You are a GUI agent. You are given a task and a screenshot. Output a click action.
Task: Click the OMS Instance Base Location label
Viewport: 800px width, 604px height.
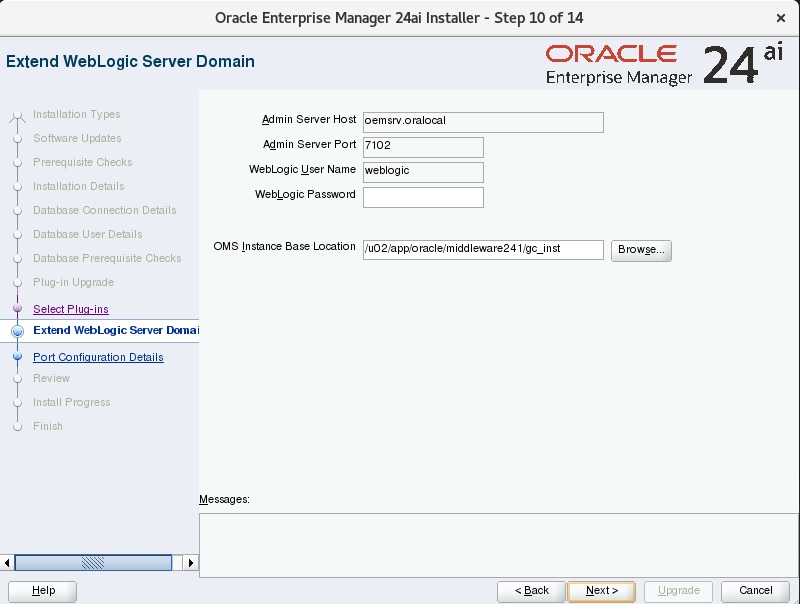point(284,246)
